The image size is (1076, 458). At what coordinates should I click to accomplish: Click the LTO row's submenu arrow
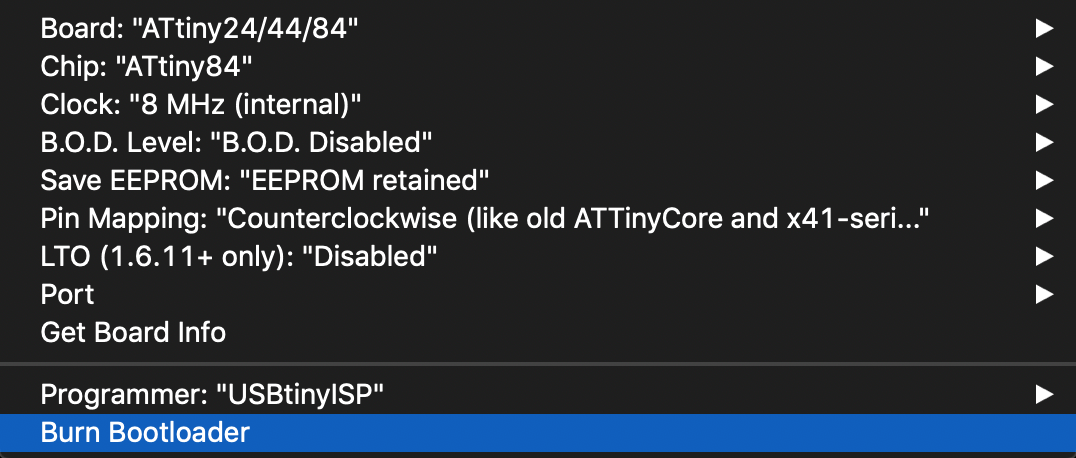point(1044,256)
